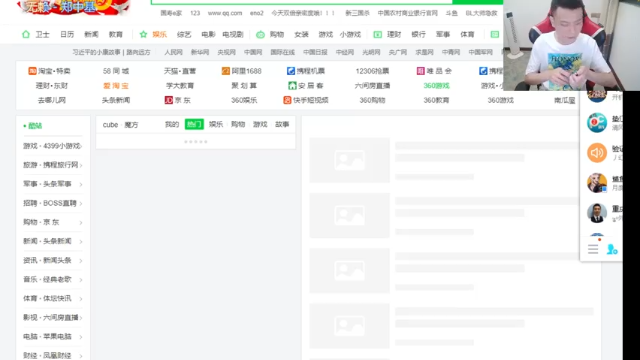The width and height of the screenshot is (640, 360).
Task: Click the orange speaker notification icon in chat panel
Action: pyautogui.click(x=597, y=153)
